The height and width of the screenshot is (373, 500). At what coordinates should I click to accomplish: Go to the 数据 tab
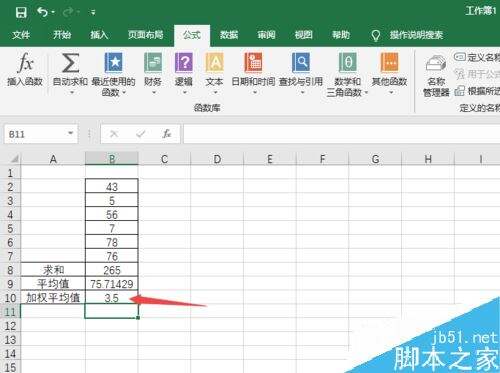coord(229,35)
